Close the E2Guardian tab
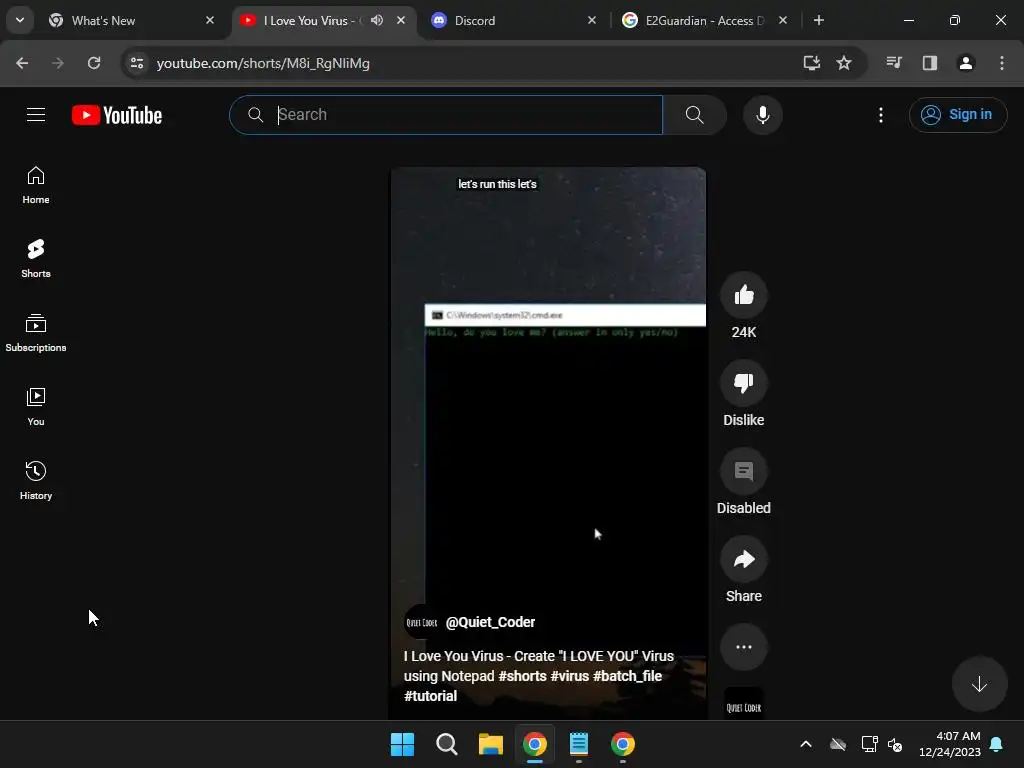 tap(782, 20)
